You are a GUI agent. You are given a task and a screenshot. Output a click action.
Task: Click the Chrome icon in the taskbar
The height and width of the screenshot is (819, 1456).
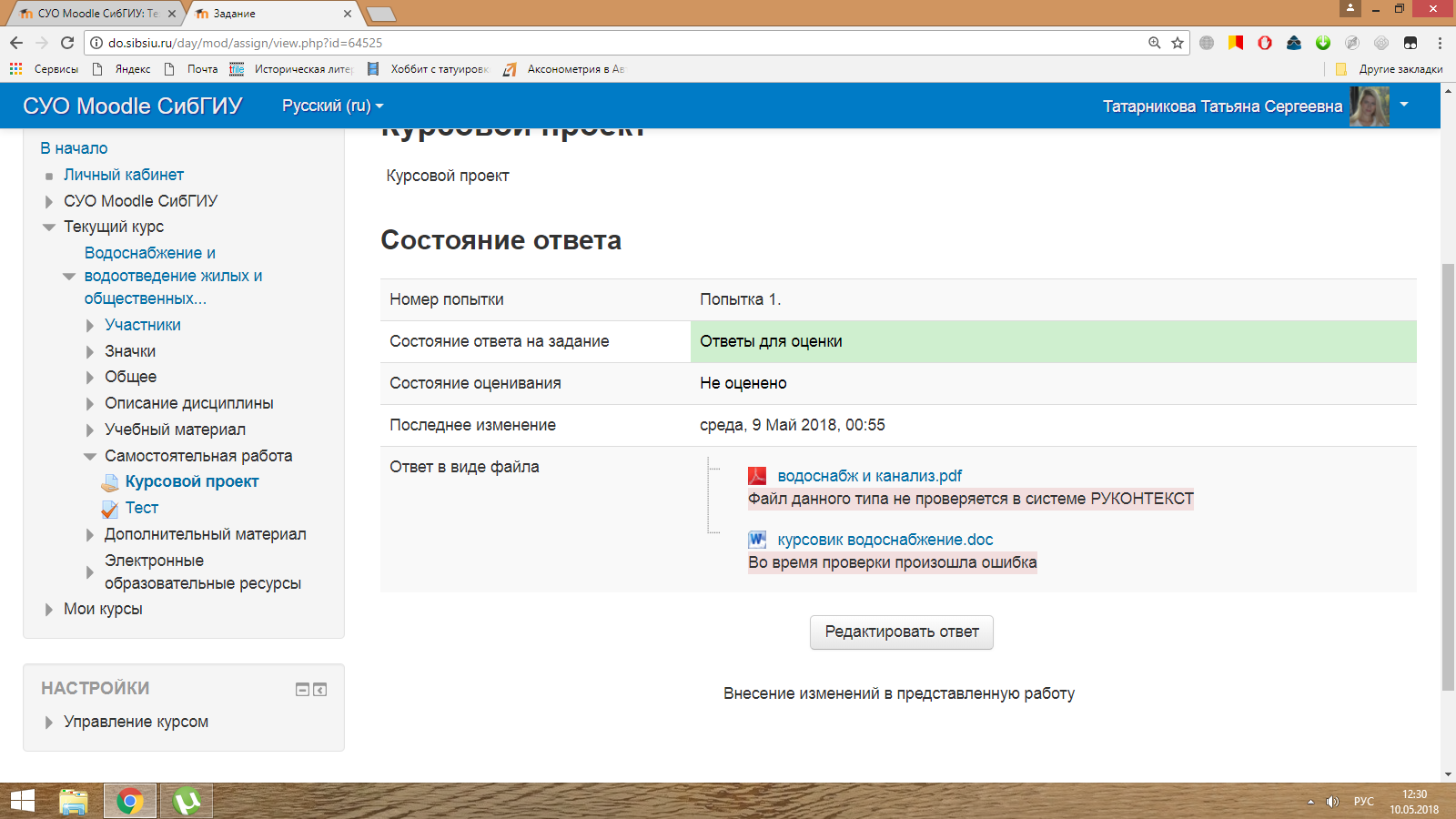(130, 801)
